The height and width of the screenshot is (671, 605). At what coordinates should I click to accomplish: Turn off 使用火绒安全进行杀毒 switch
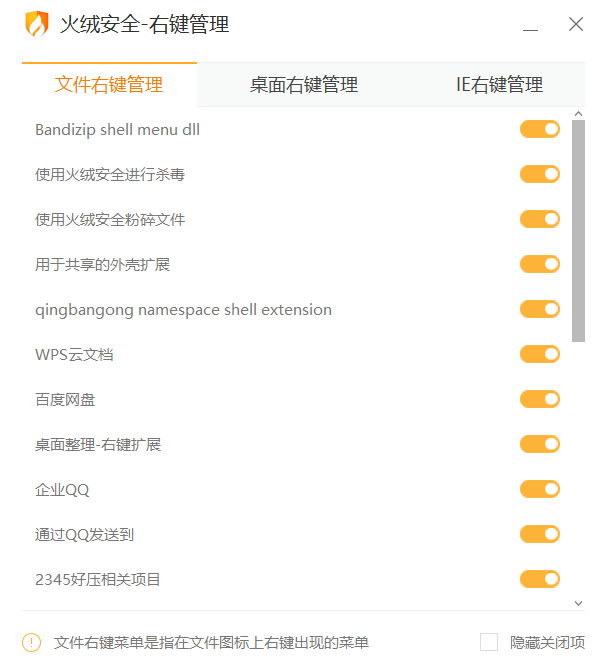point(540,174)
